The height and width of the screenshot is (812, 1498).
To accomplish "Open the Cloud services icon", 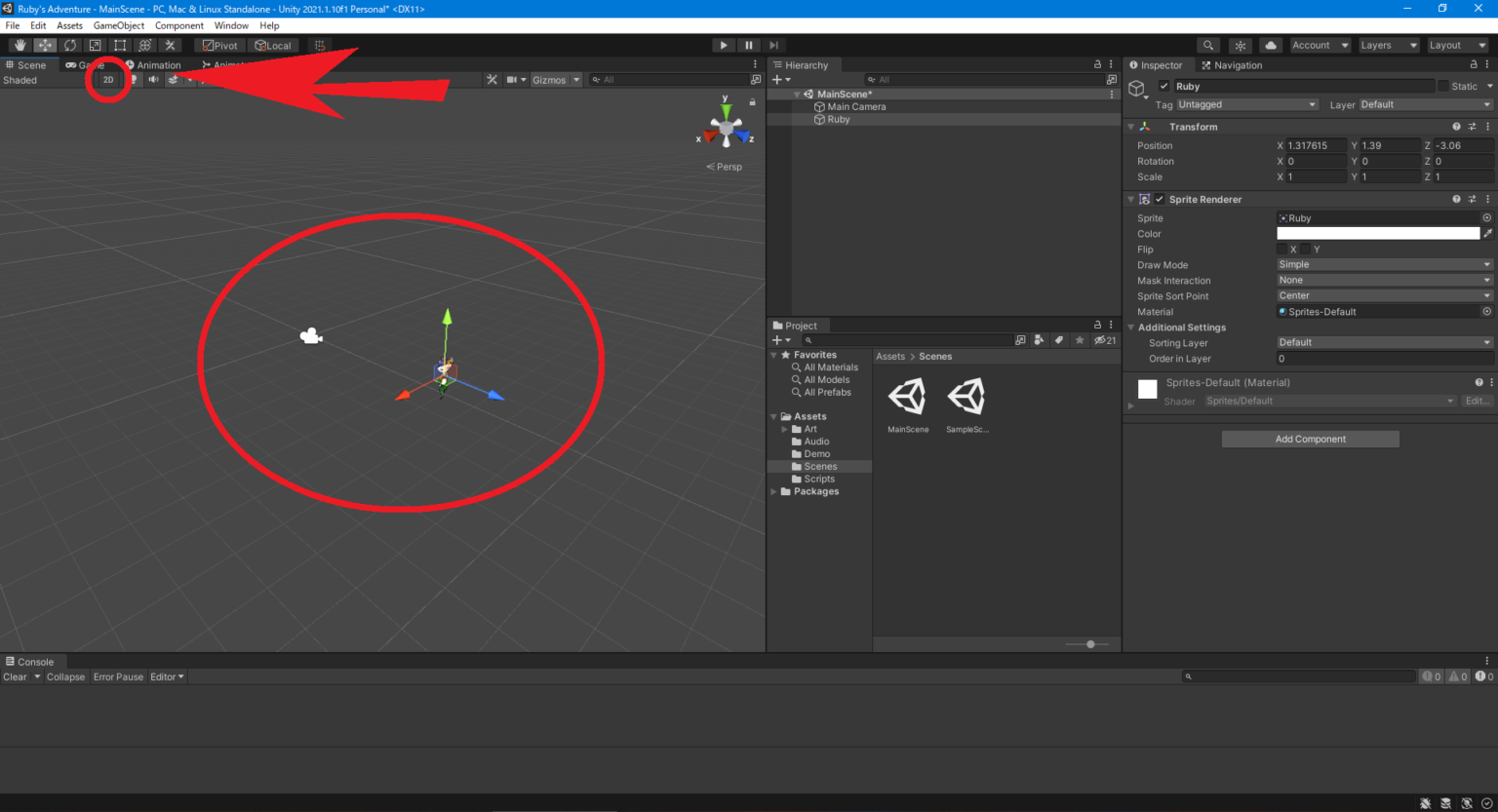I will (x=1270, y=46).
